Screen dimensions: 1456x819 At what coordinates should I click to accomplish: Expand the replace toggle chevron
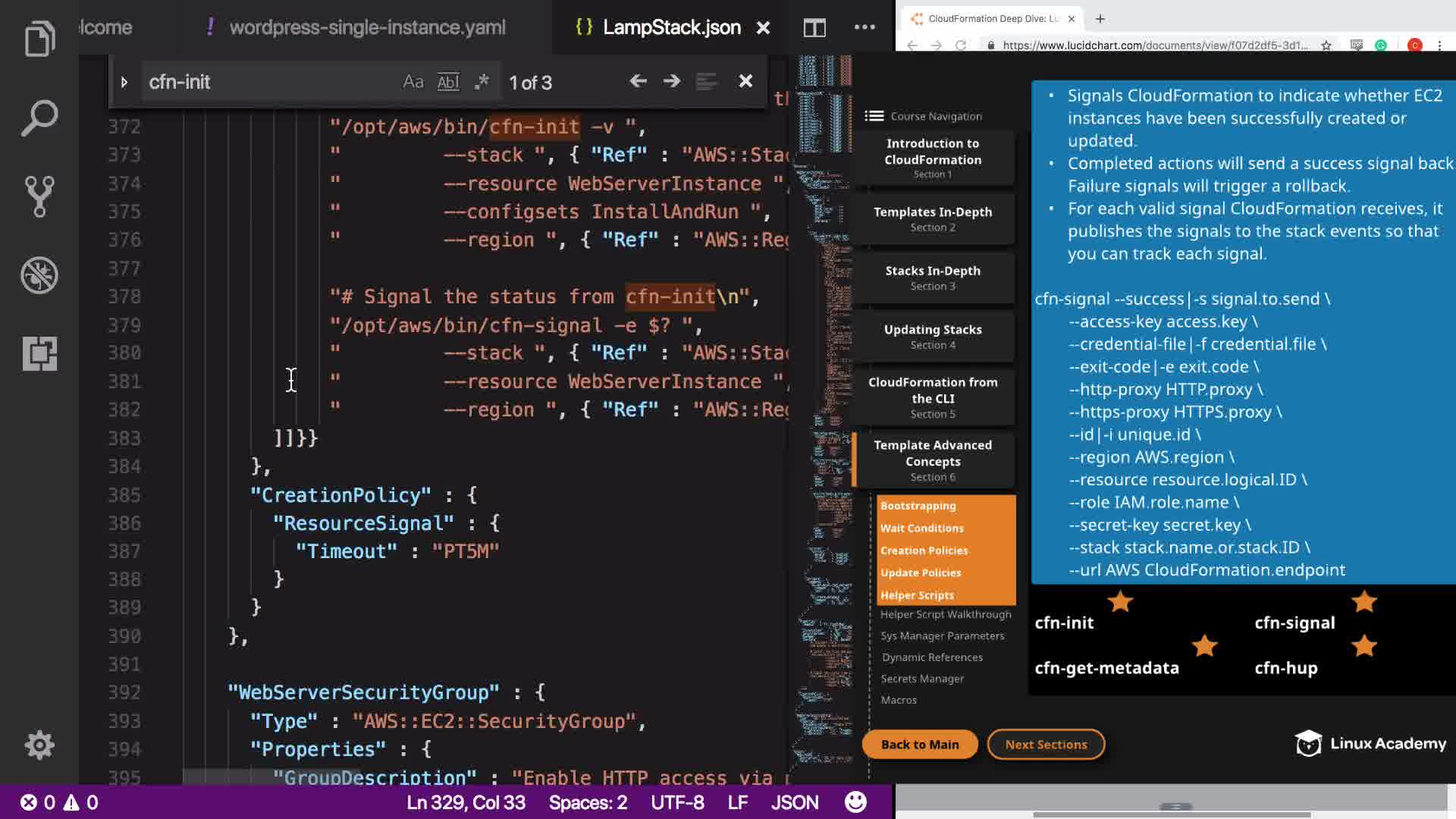click(x=124, y=82)
